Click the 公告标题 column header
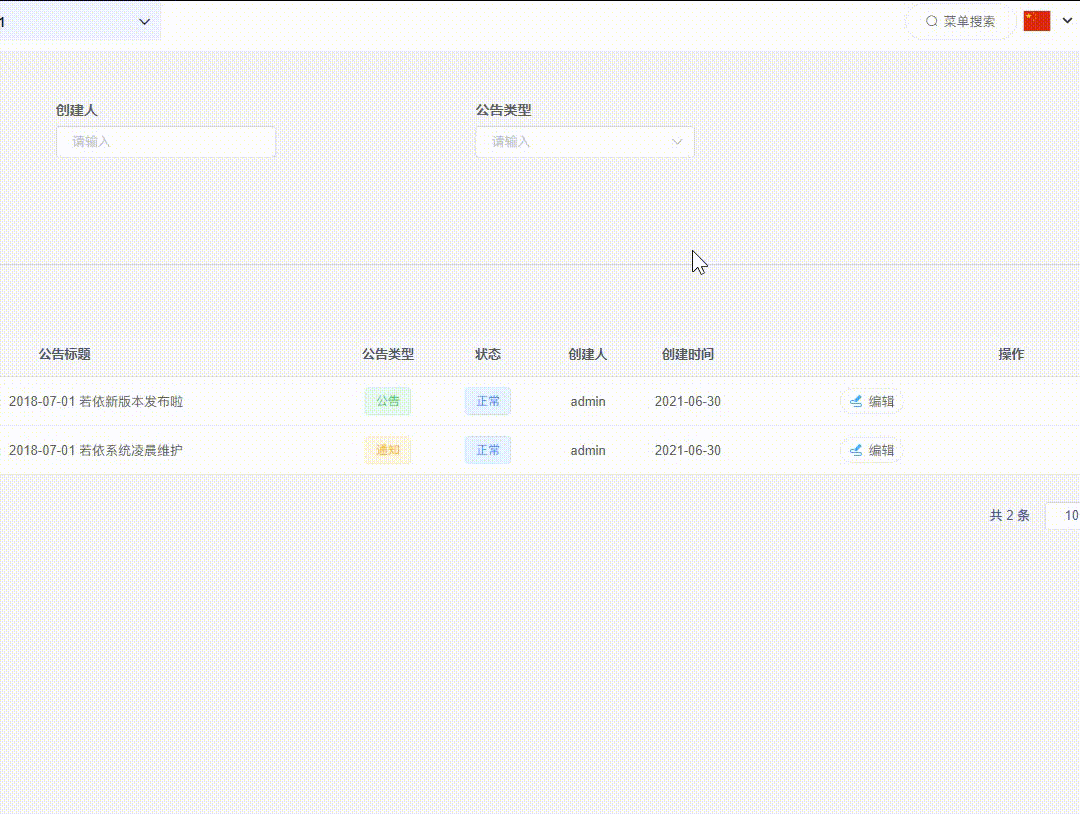 pos(65,354)
